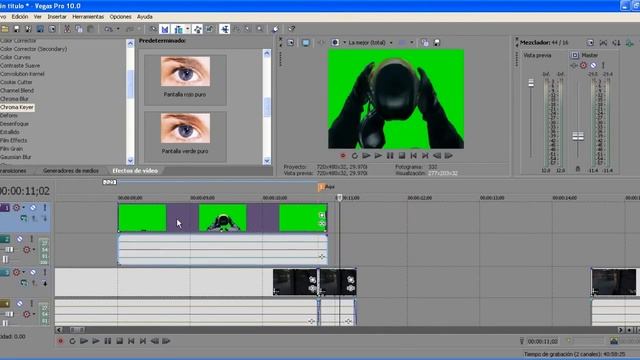Screen dimensions: 640x360
Task: Open project video properties in the preview toolbar
Action: [291, 42]
